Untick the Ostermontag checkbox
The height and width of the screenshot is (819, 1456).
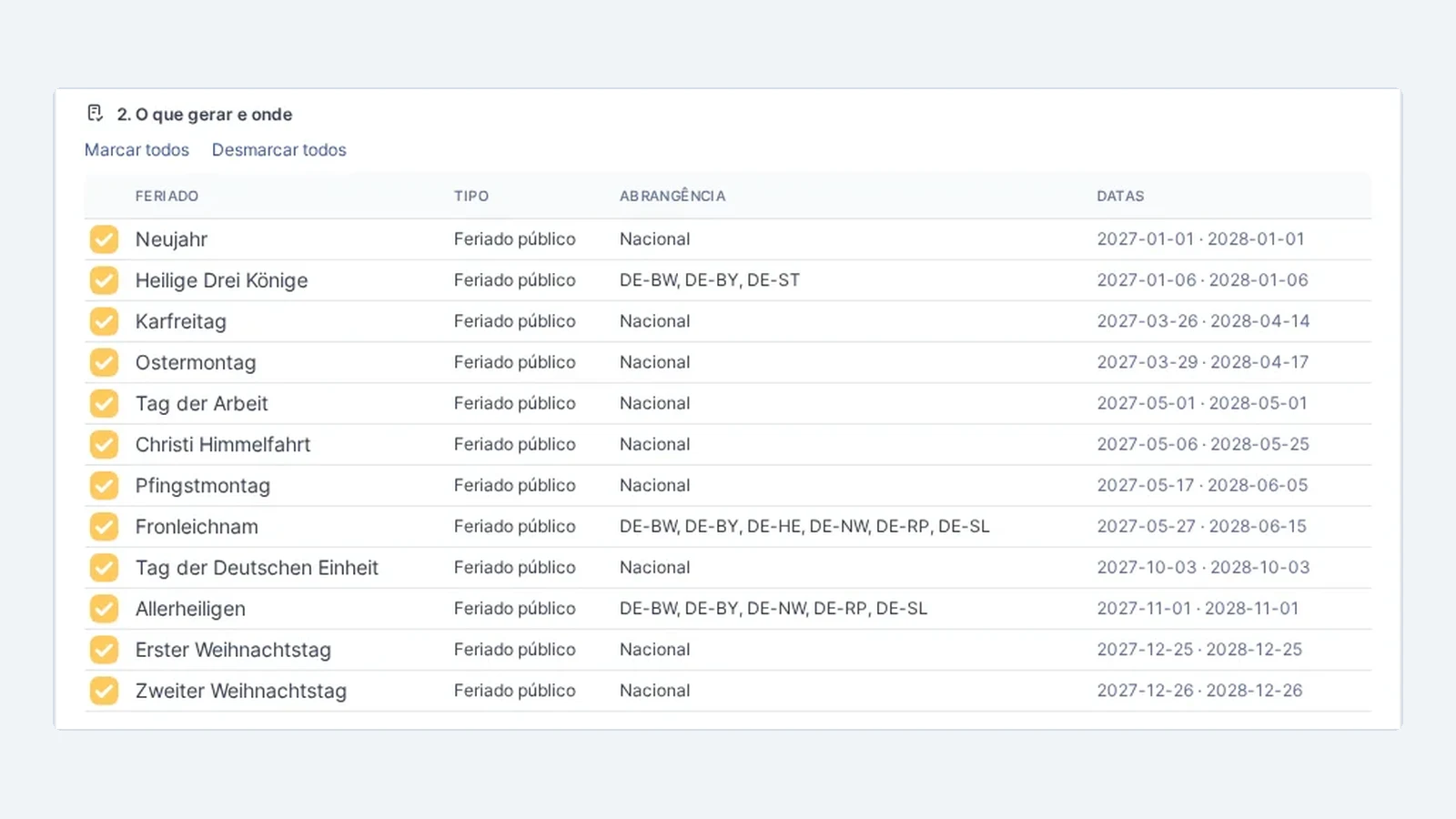point(104,362)
